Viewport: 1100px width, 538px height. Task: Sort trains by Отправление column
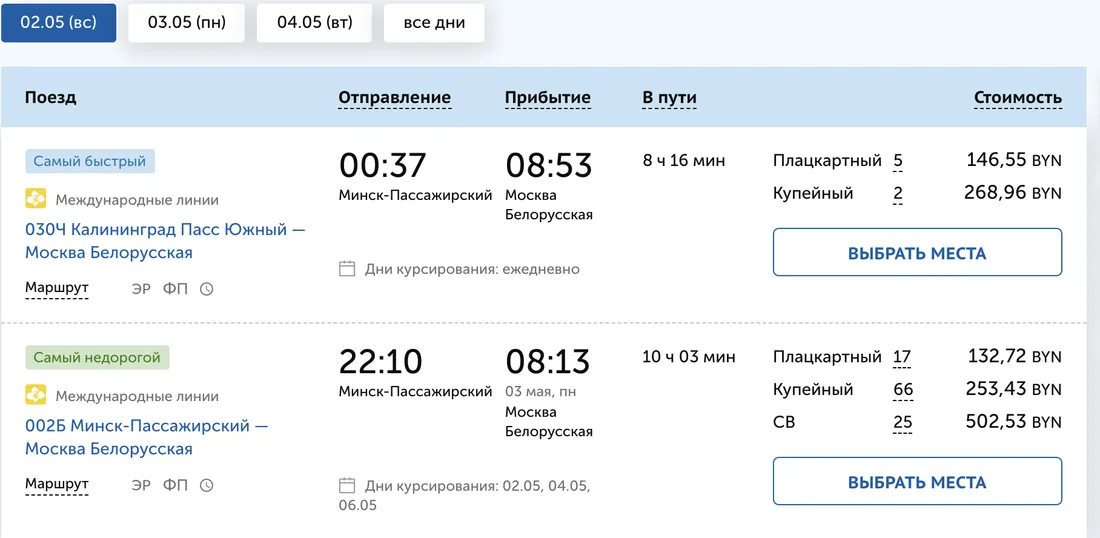[x=394, y=98]
